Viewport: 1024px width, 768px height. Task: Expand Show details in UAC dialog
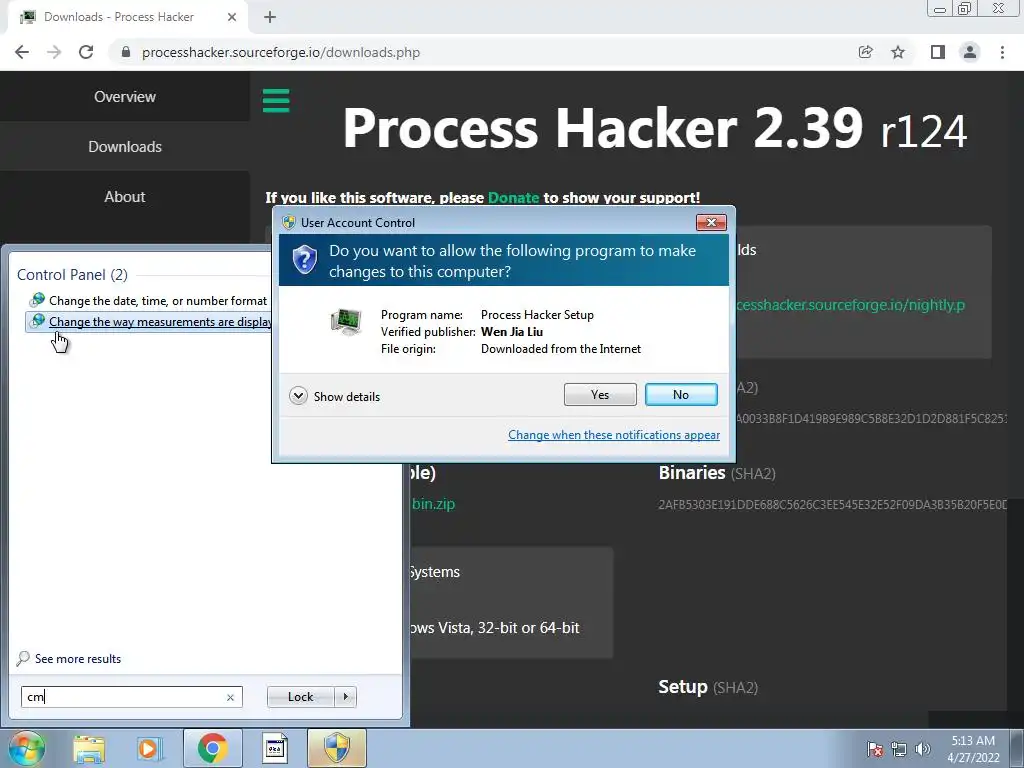(334, 396)
